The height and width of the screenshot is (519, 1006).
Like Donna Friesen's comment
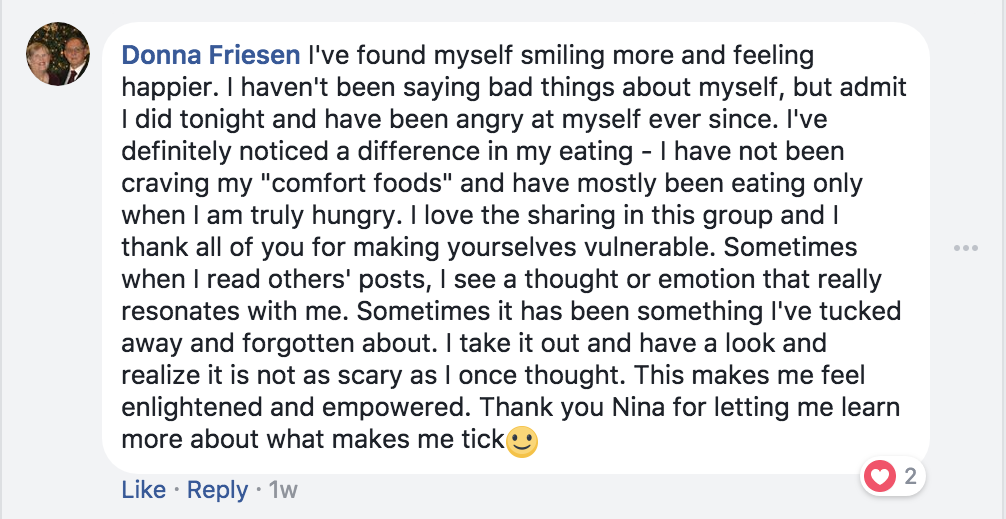point(144,490)
